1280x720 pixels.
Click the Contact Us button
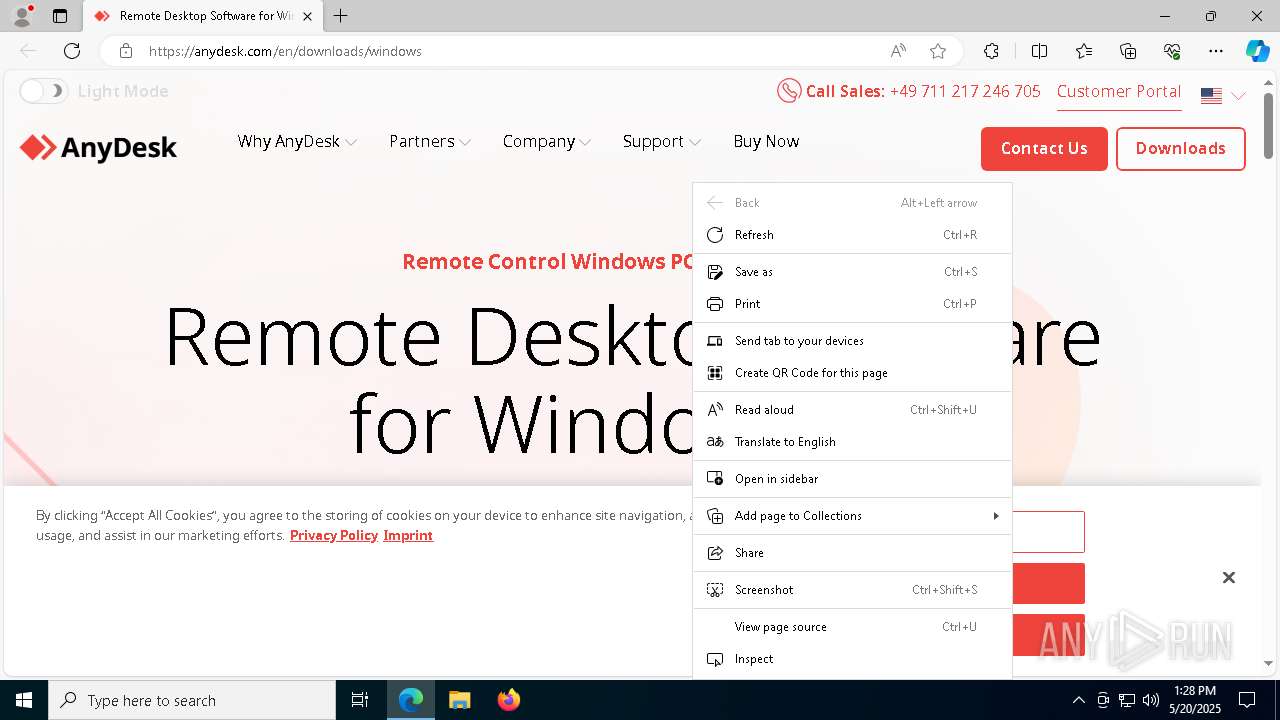(x=1044, y=148)
